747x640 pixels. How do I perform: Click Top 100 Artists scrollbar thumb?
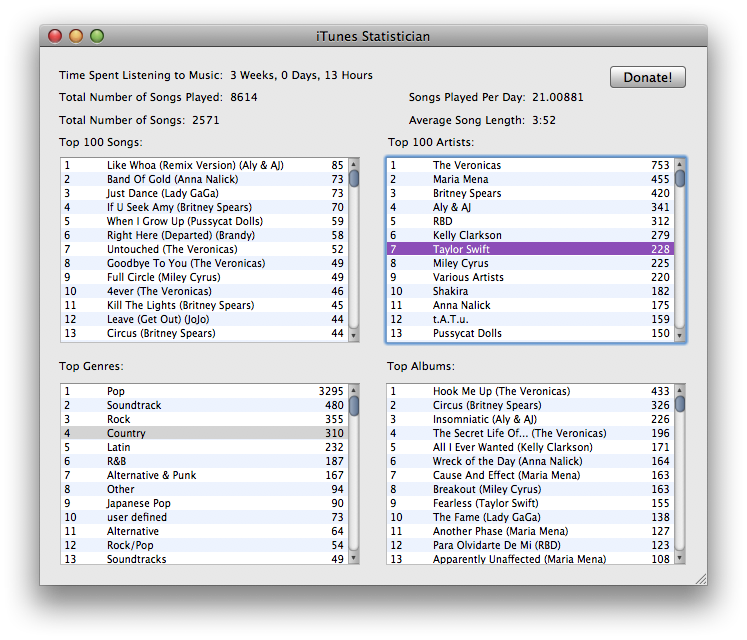pyautogui.click(x=680, y=179)
